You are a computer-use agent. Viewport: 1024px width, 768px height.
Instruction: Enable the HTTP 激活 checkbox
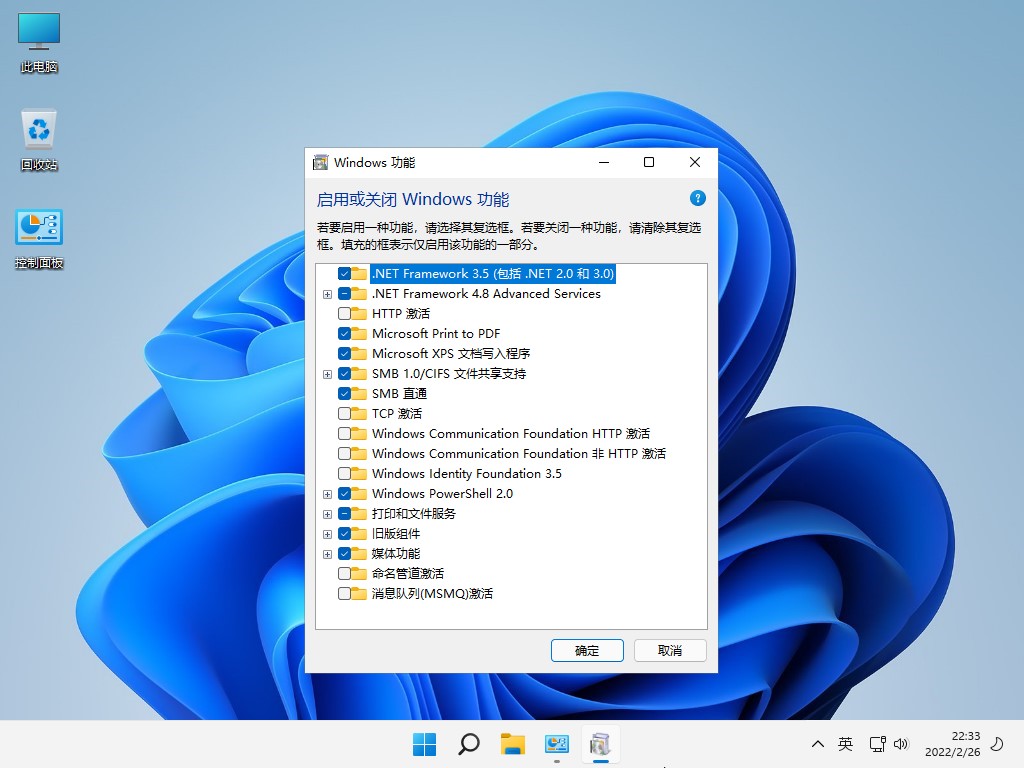(345, 314)
